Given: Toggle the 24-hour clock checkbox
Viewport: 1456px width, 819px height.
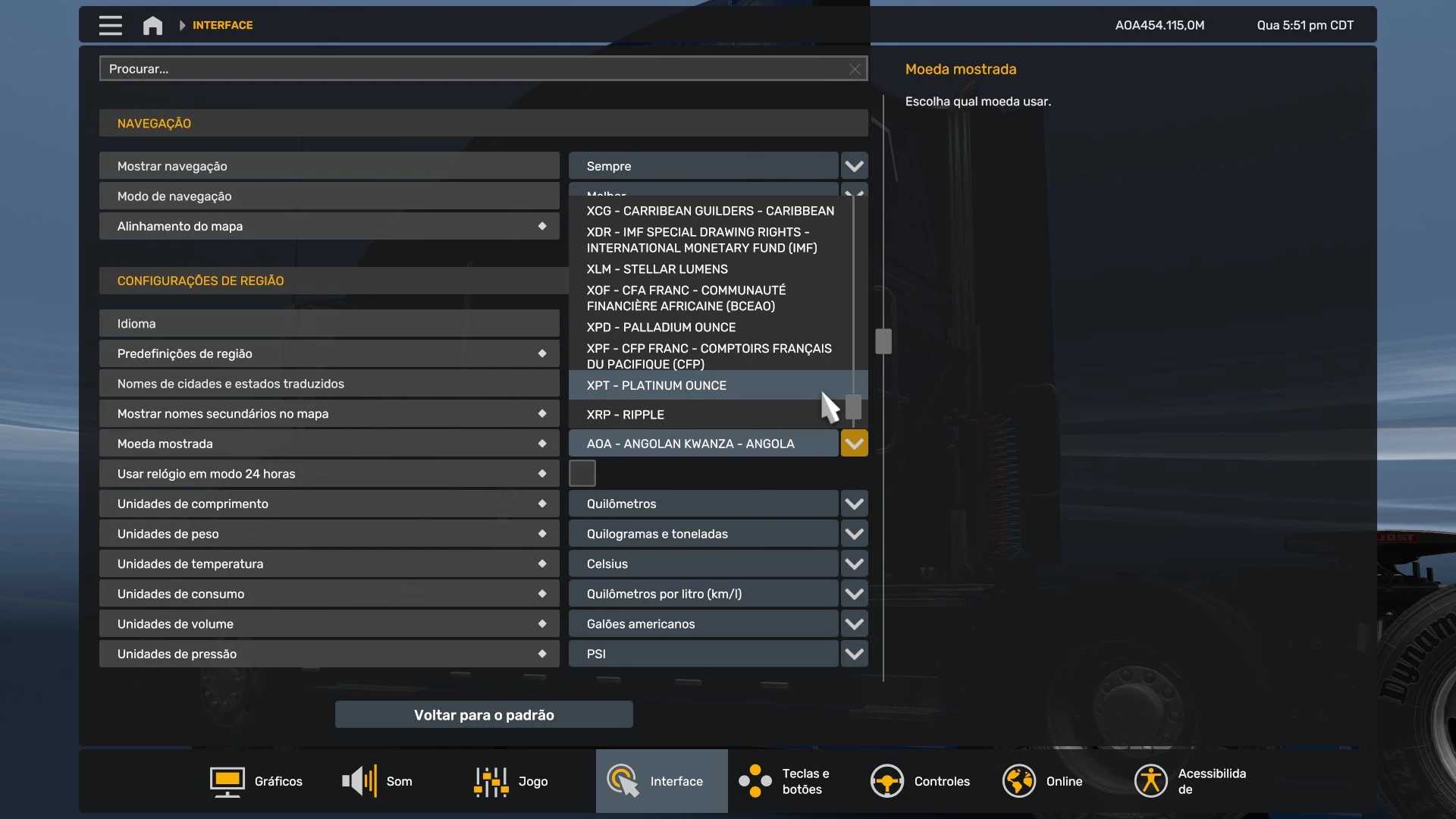Looking at the screenshot, I should (582, 473).
